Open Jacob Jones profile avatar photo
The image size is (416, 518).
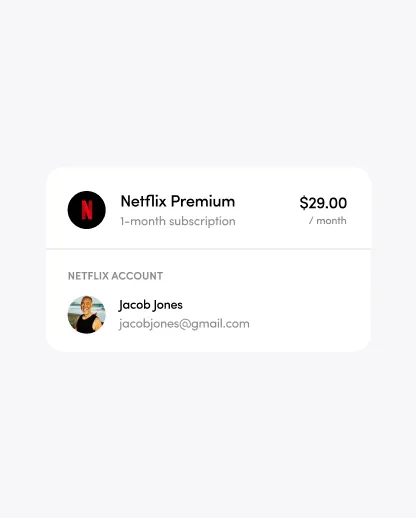pos(87,315)
